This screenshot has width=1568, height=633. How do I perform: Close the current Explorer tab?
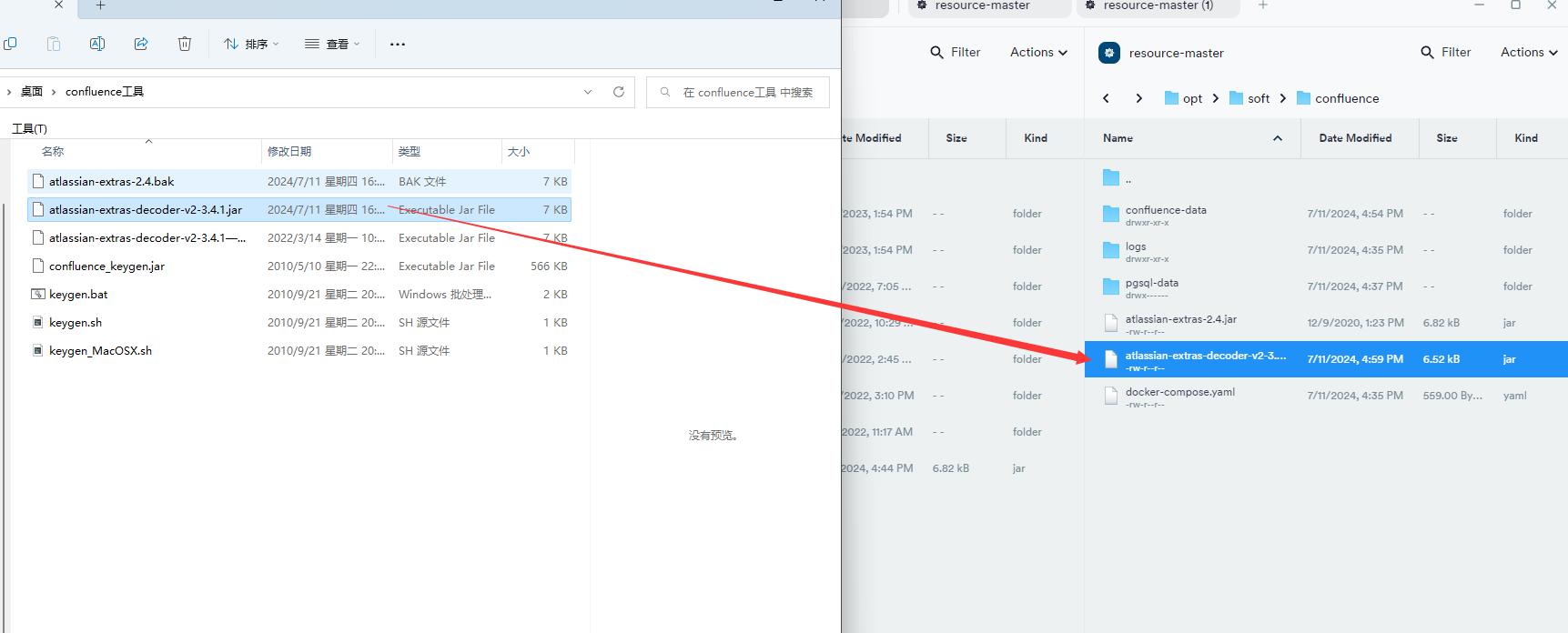tap(58, 5)
